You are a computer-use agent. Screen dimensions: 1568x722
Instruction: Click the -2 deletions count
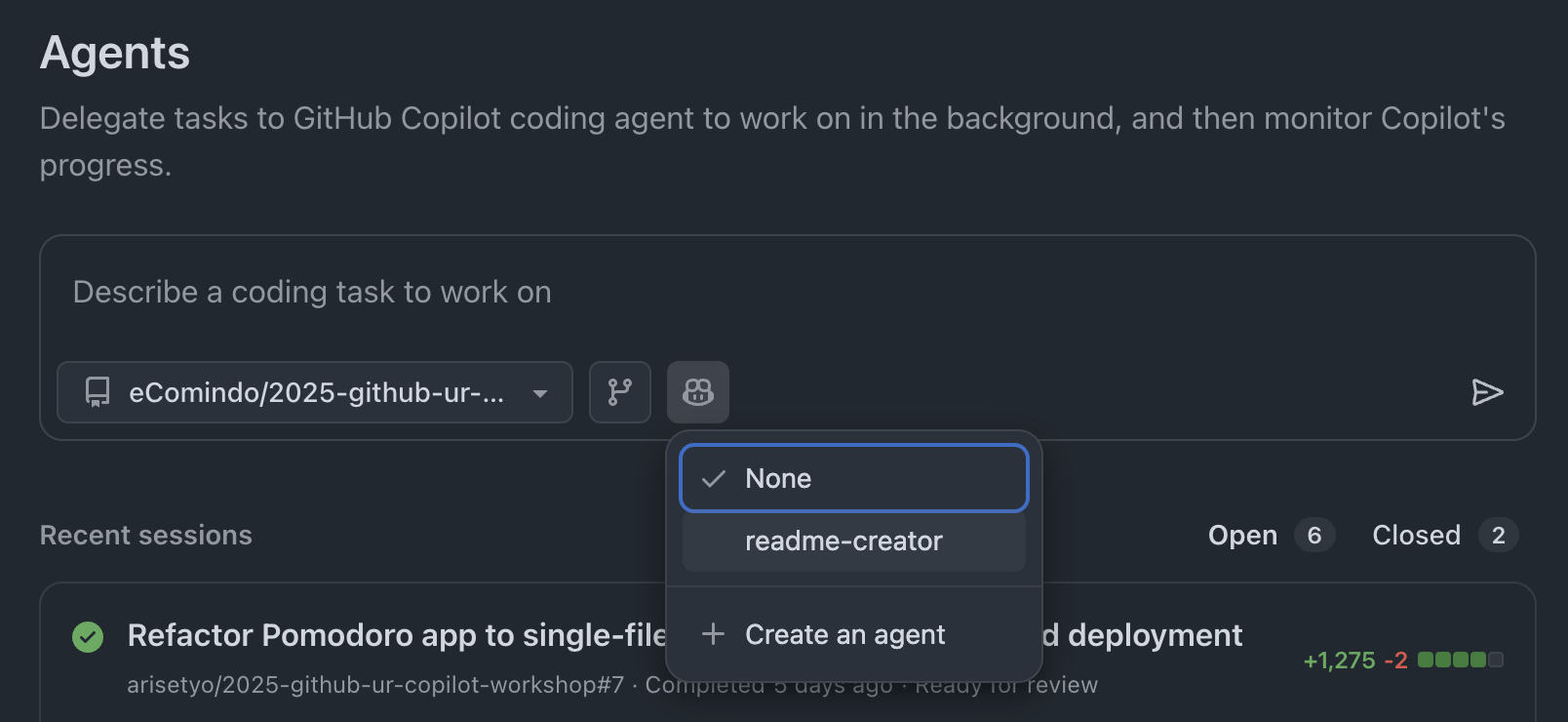pyautogui.click(x=1396, y=661)
